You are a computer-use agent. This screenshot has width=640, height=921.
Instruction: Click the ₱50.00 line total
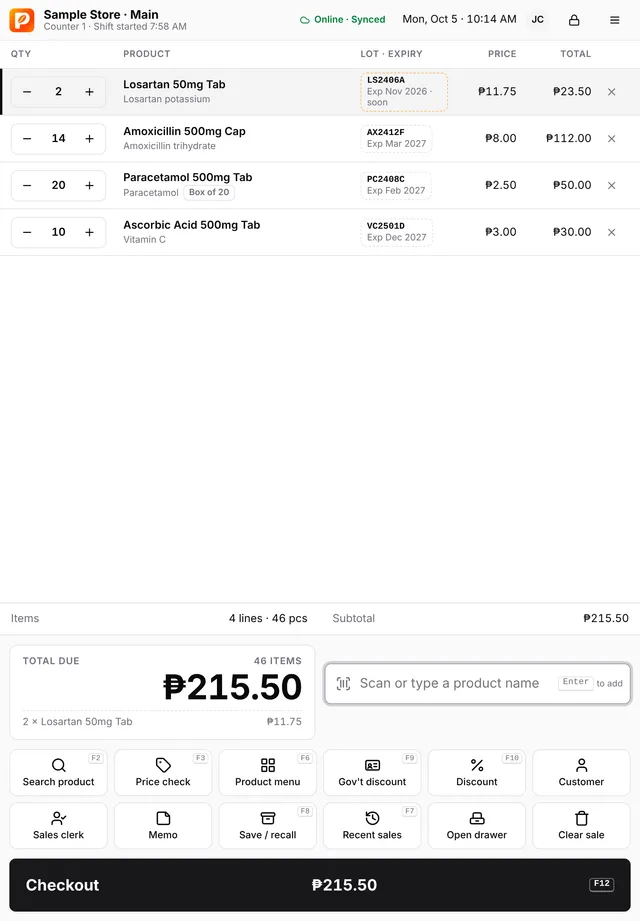tap(572, 186)
